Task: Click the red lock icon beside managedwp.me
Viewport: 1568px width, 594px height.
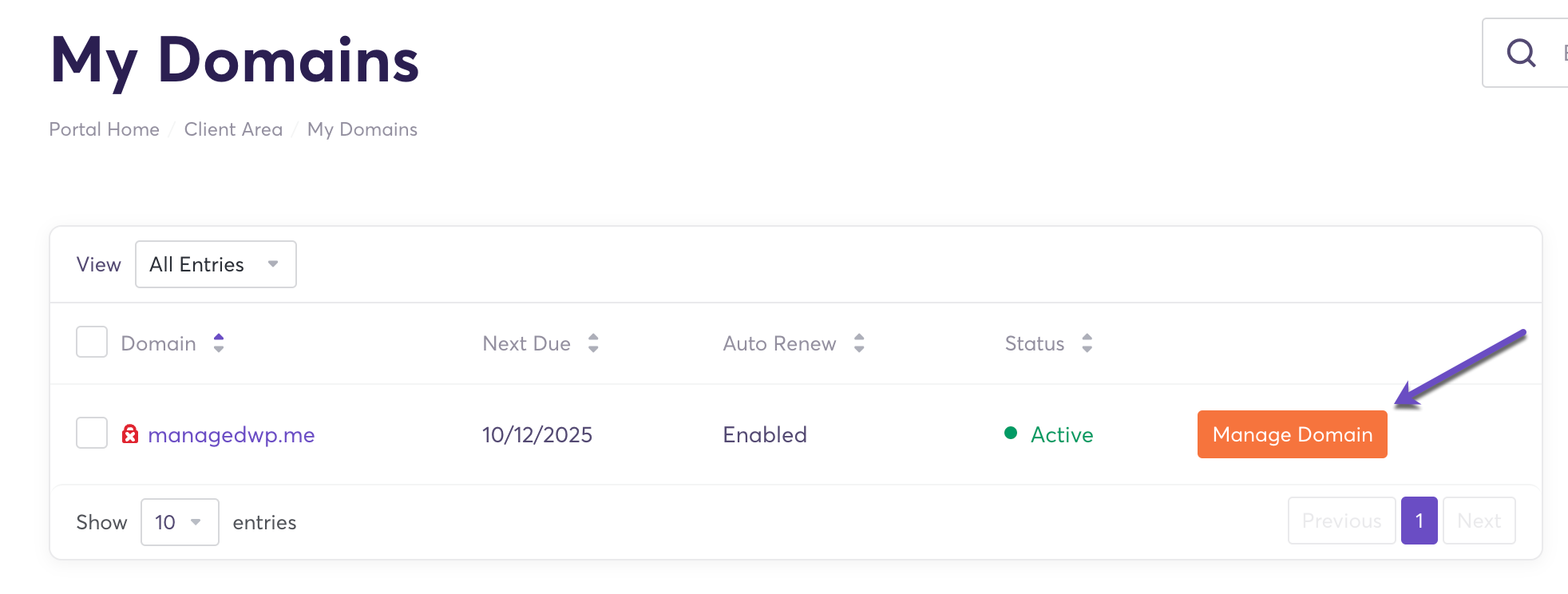Action: point(130,434)
